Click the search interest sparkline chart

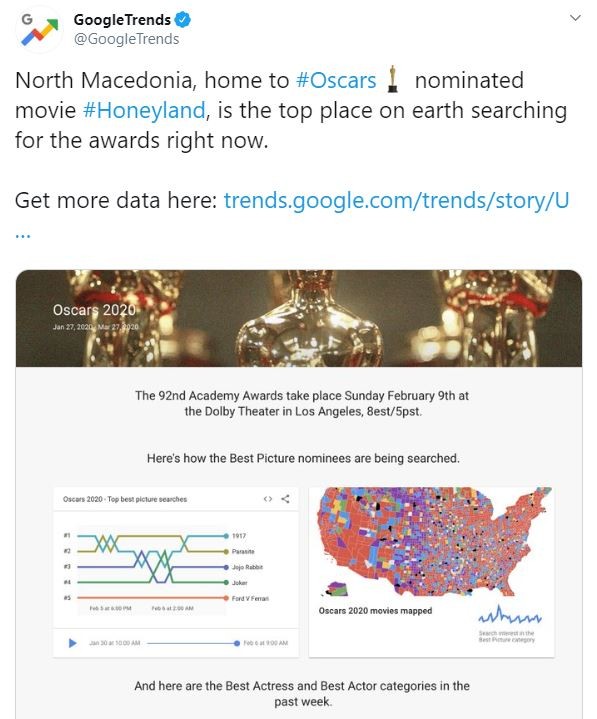[x=510, y=616]
